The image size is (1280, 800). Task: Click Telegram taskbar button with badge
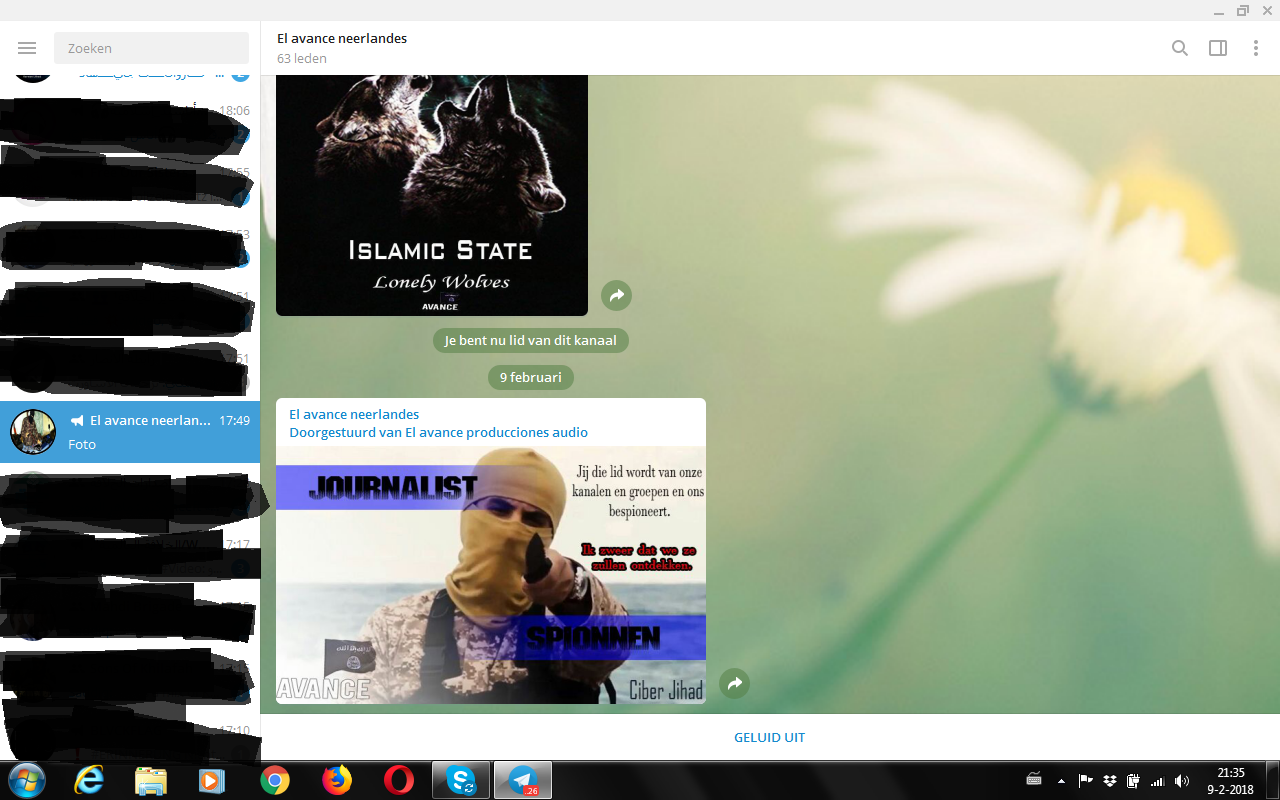[523, 780]
